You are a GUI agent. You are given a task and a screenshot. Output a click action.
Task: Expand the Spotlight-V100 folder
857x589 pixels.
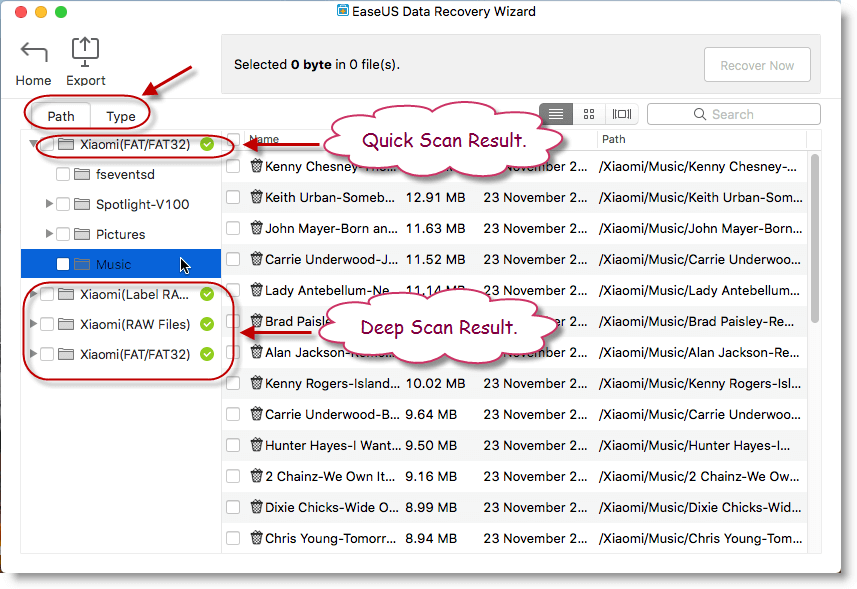coord(49,204)
